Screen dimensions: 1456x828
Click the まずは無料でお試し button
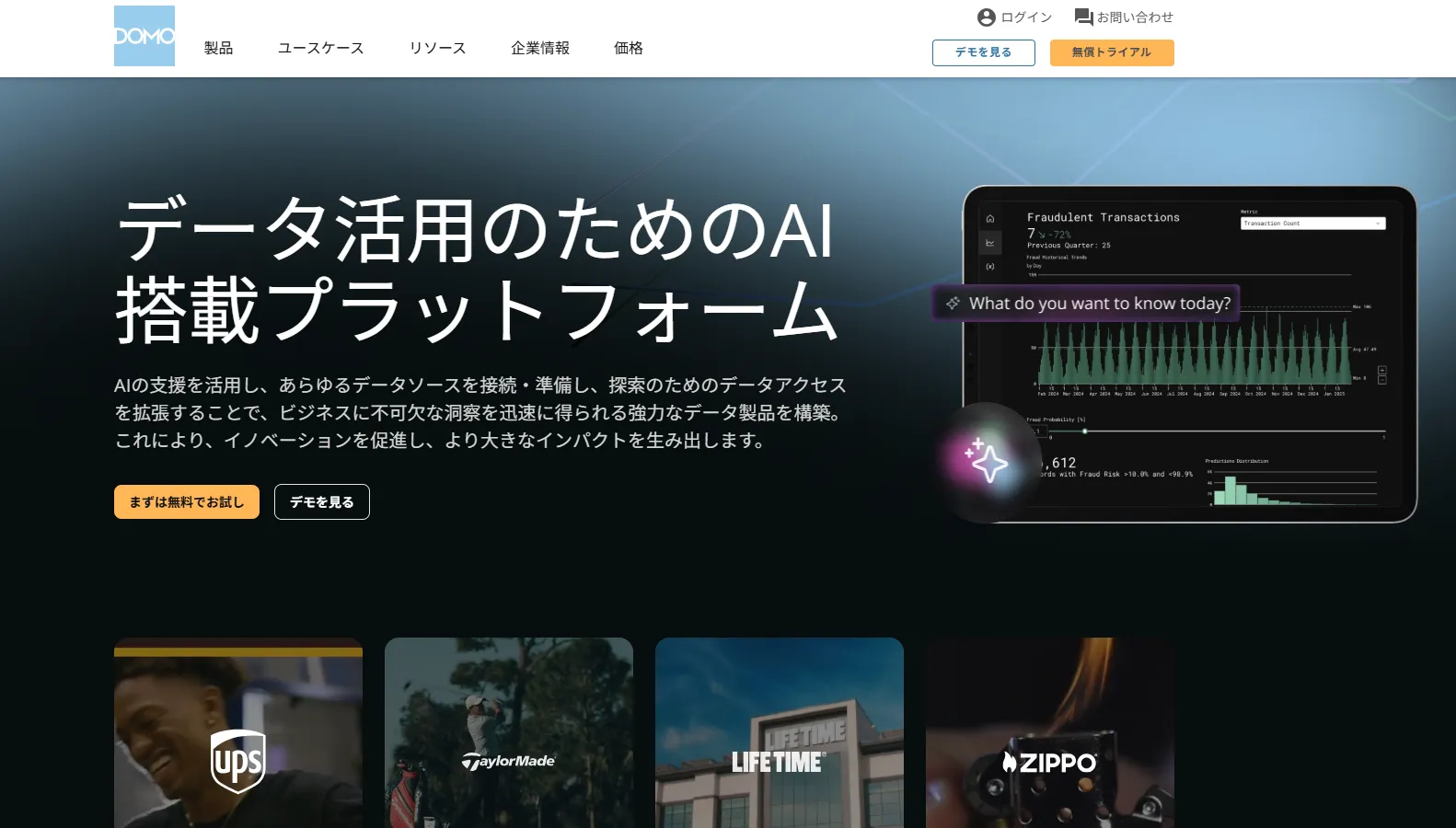pyautogui.click(x=187, y=502)
